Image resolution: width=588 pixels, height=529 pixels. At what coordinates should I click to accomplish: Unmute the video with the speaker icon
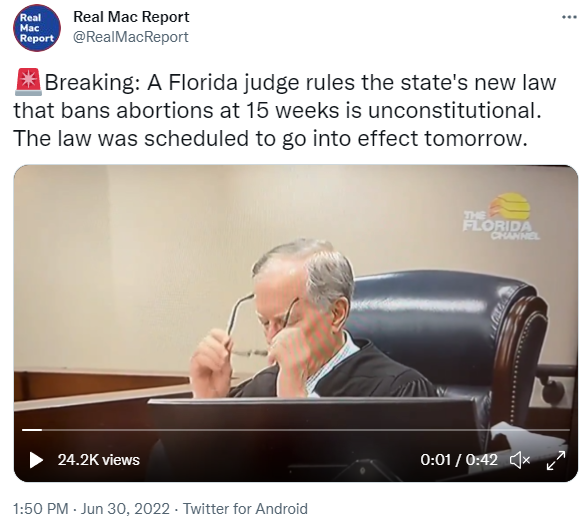coord(520,460)
